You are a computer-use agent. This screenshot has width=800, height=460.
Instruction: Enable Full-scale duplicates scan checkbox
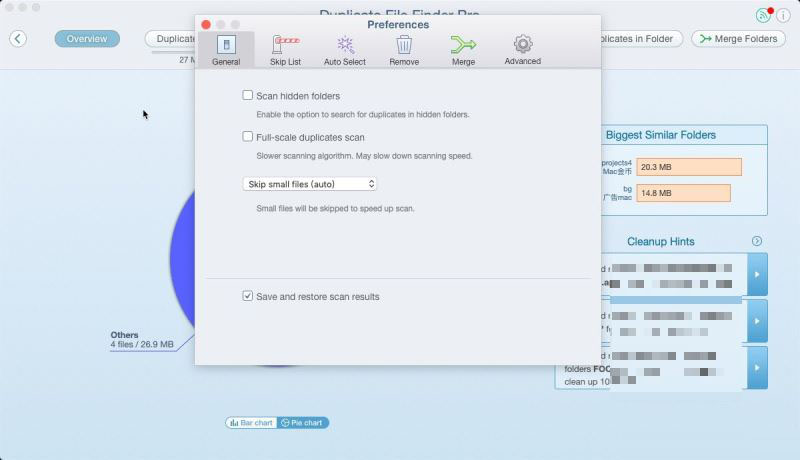(247, 137)
